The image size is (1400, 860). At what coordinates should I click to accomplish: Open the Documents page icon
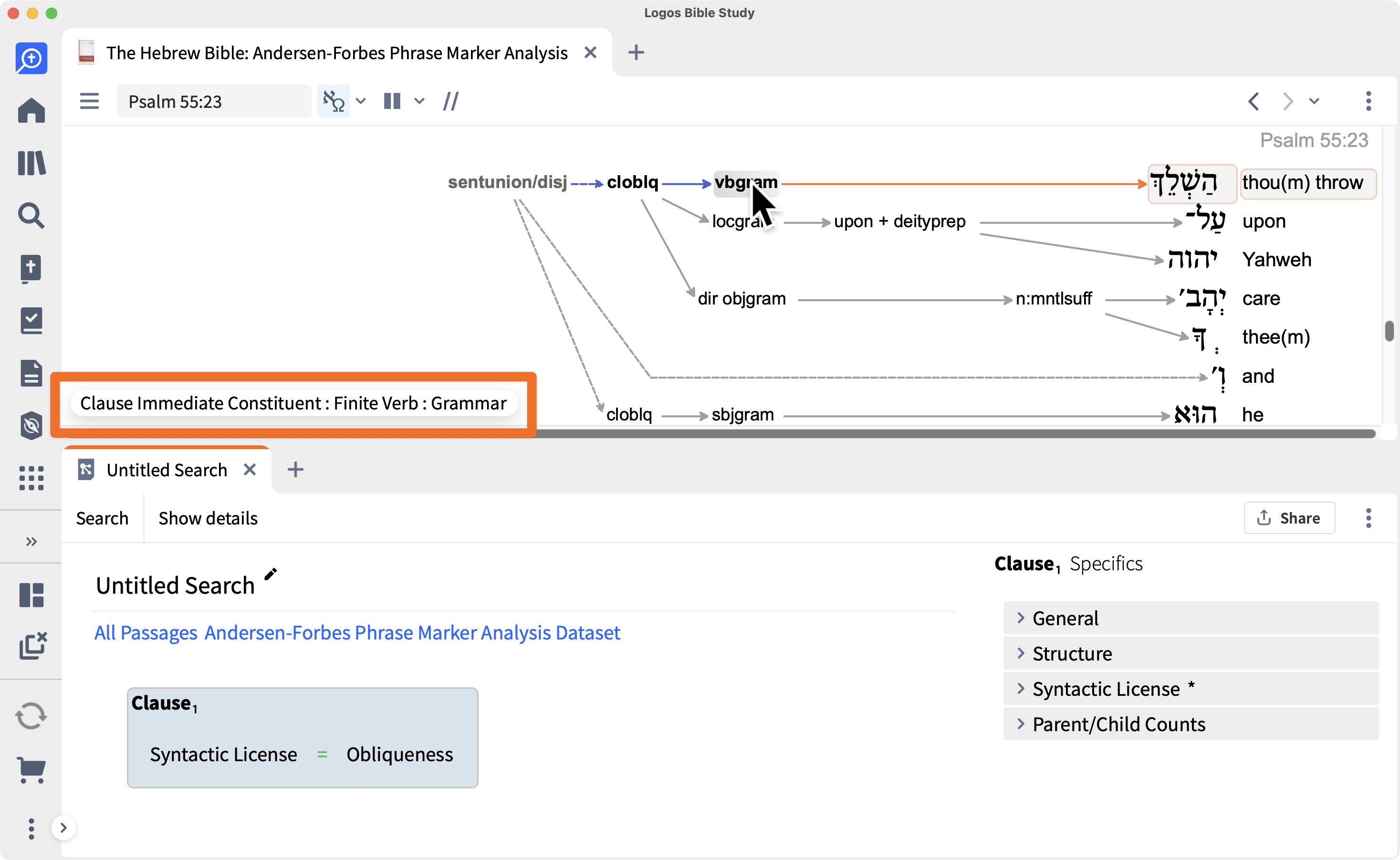tap(31, 373)
